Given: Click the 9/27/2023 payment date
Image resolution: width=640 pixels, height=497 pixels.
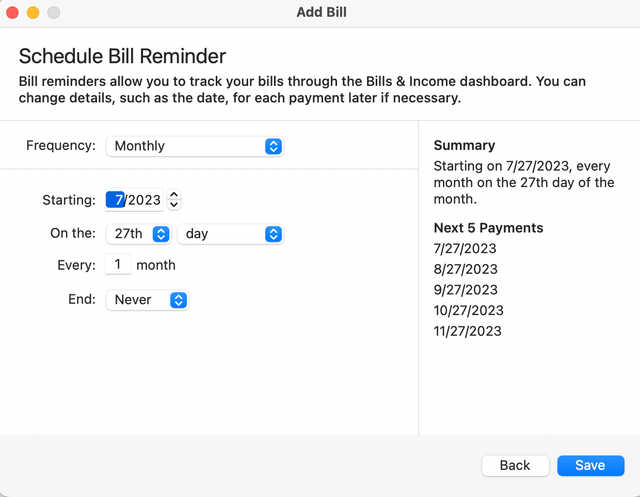Looking at the screenshot, I should point(465,290).
